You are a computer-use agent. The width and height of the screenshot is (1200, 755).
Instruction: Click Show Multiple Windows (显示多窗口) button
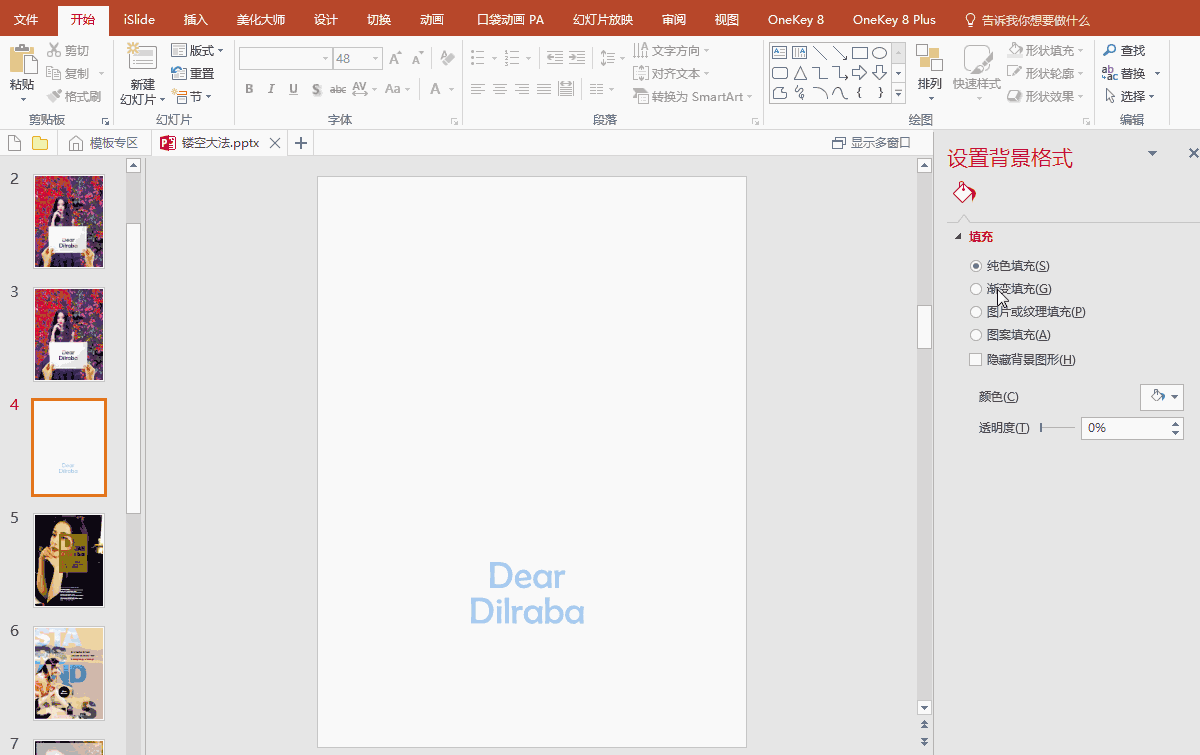click(x=871, y=143)
